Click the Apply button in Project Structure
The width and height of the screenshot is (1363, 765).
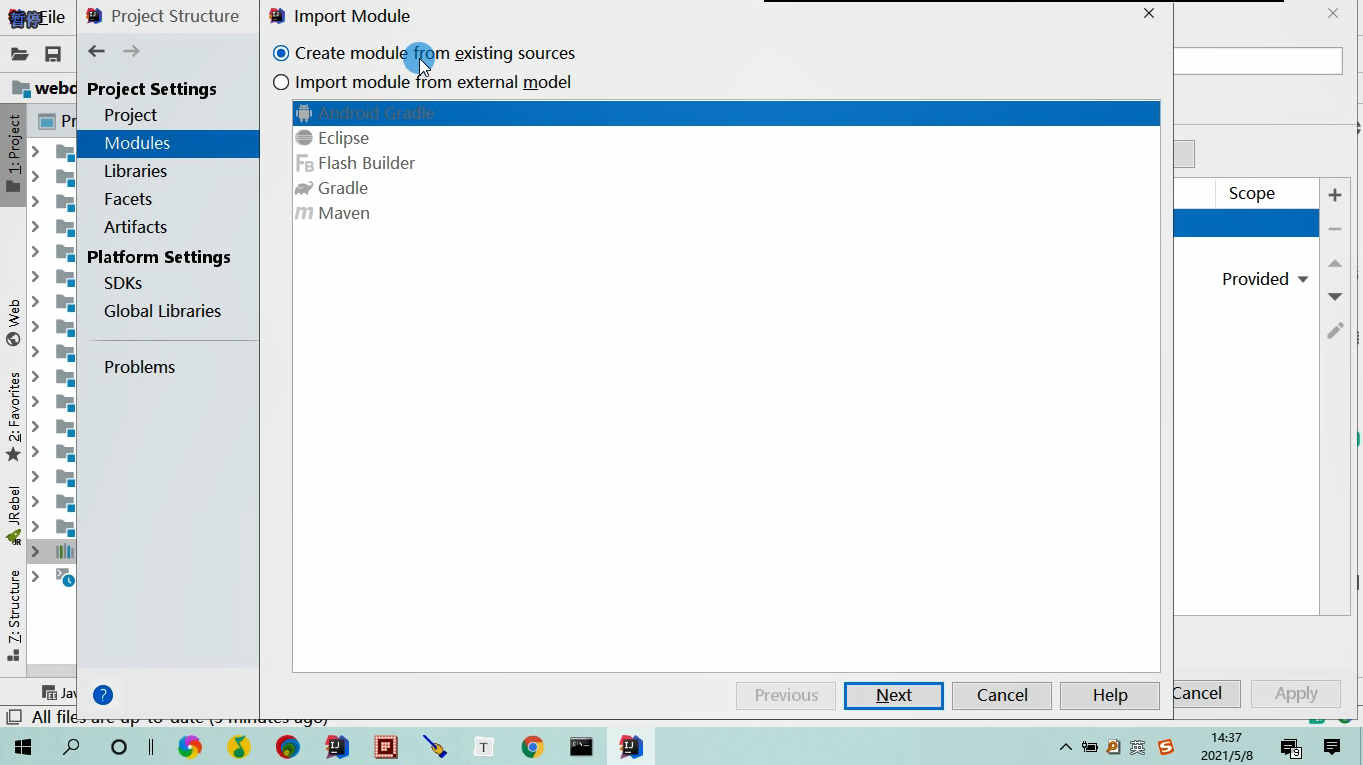[1296, 693]
